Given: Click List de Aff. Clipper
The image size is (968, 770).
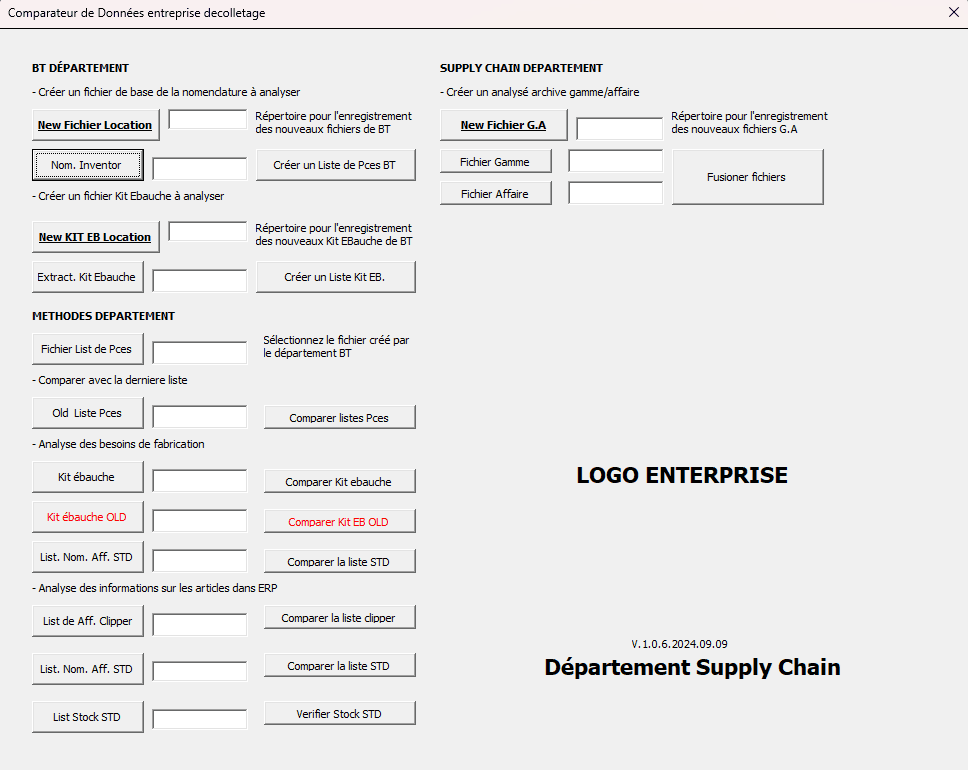Looking at the screenshot, I should (87, 621).
